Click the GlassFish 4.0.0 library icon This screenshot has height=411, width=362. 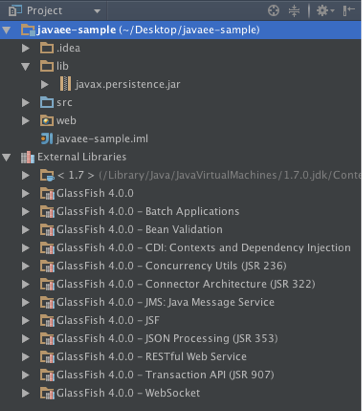click(47, 193)
